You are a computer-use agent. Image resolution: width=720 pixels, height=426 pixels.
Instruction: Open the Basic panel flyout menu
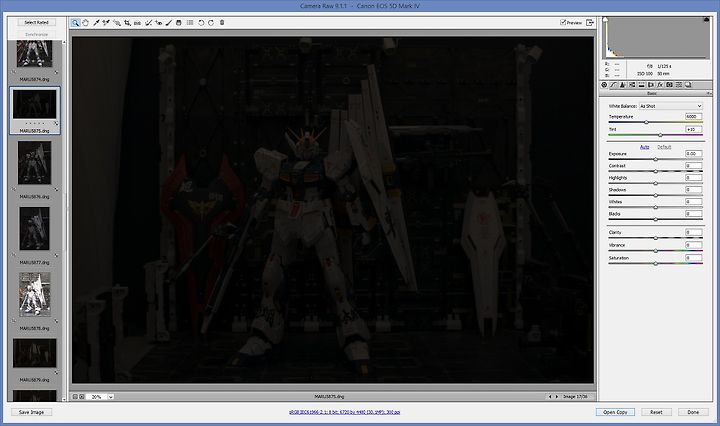(x=709, y=93)
